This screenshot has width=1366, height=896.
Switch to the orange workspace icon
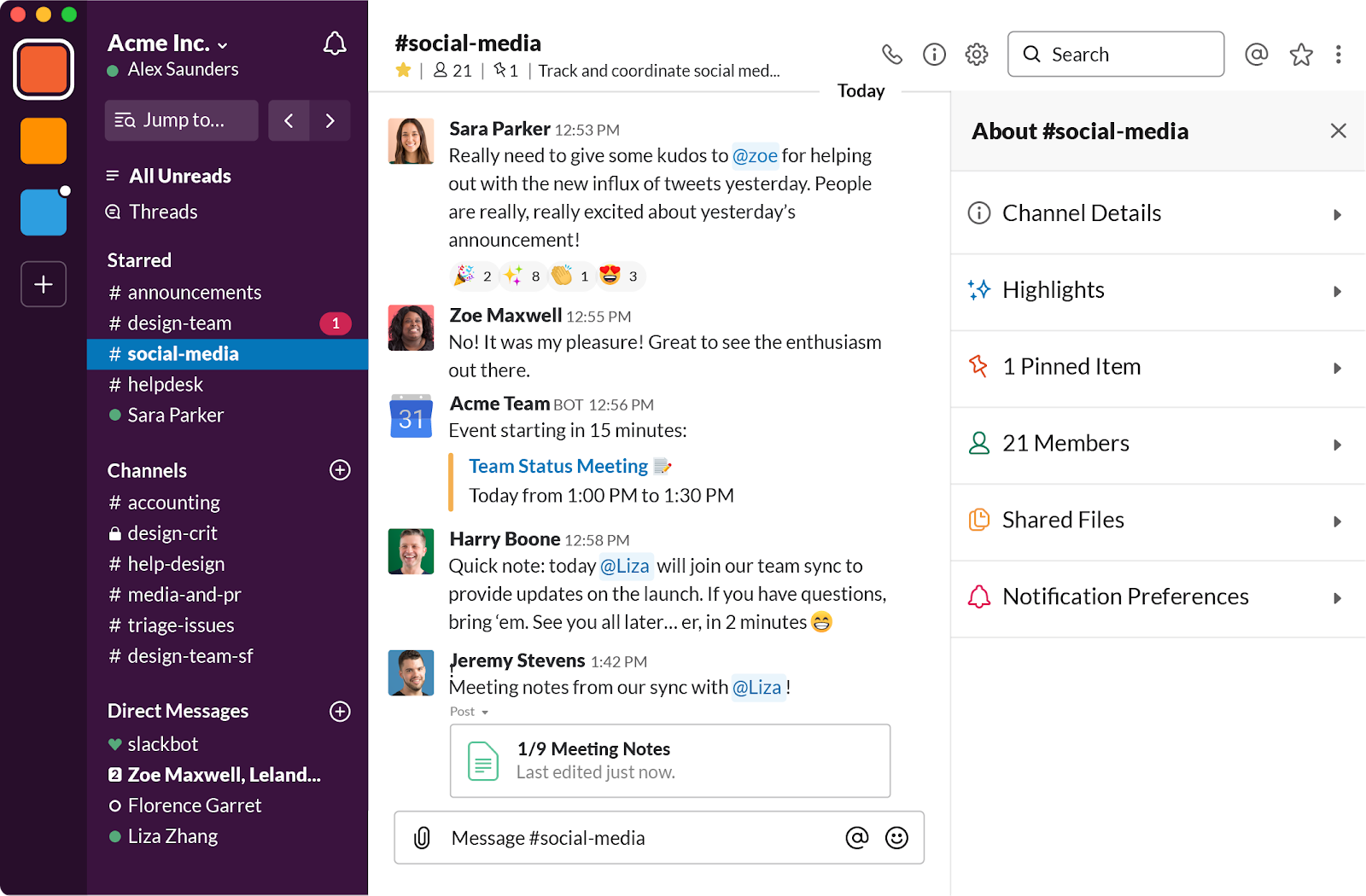(x=44, y=141)
